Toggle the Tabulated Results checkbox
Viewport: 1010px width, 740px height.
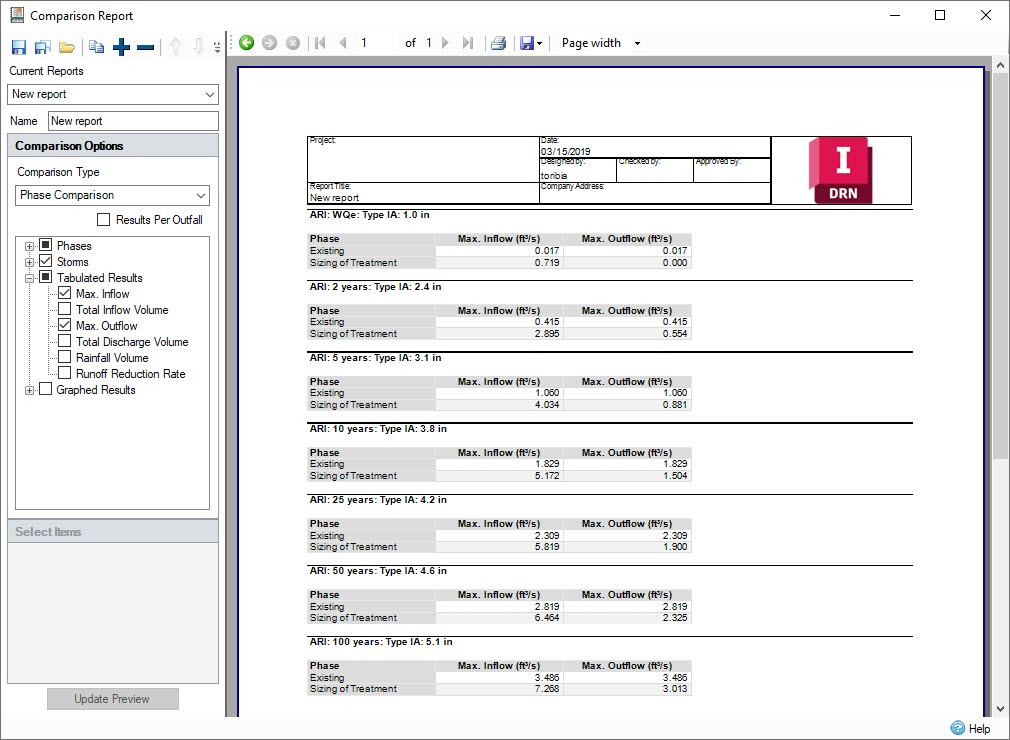click(45, 277)
